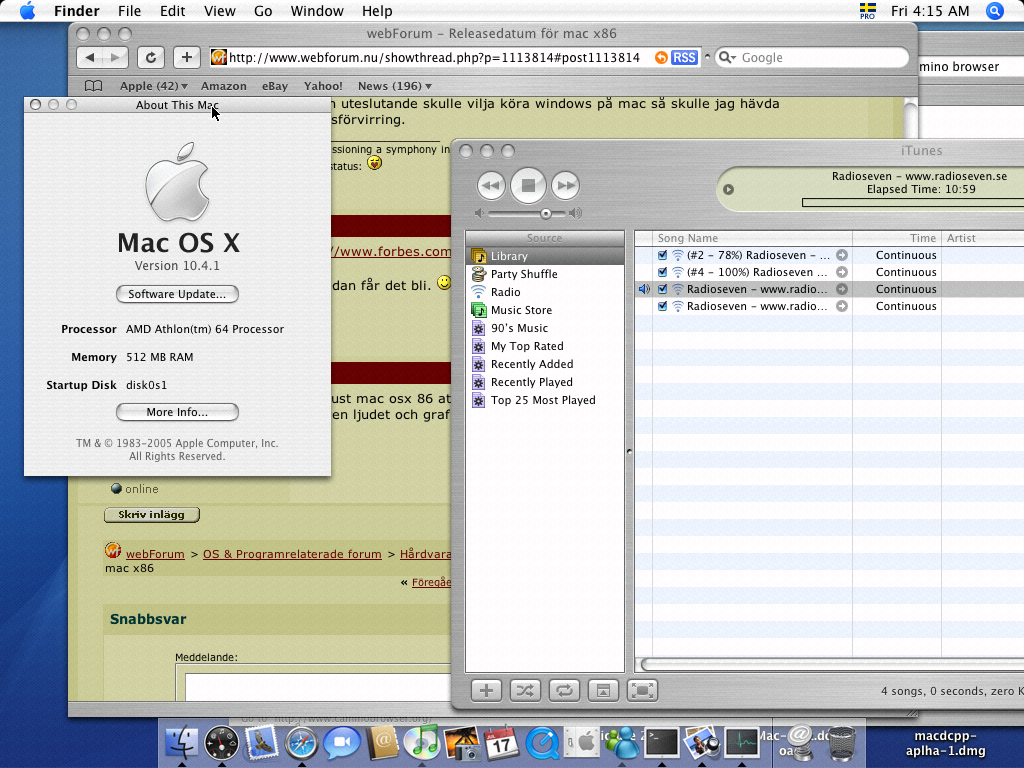
Task: Add bookmark with Safari plus button
Action: click(187, 57)
